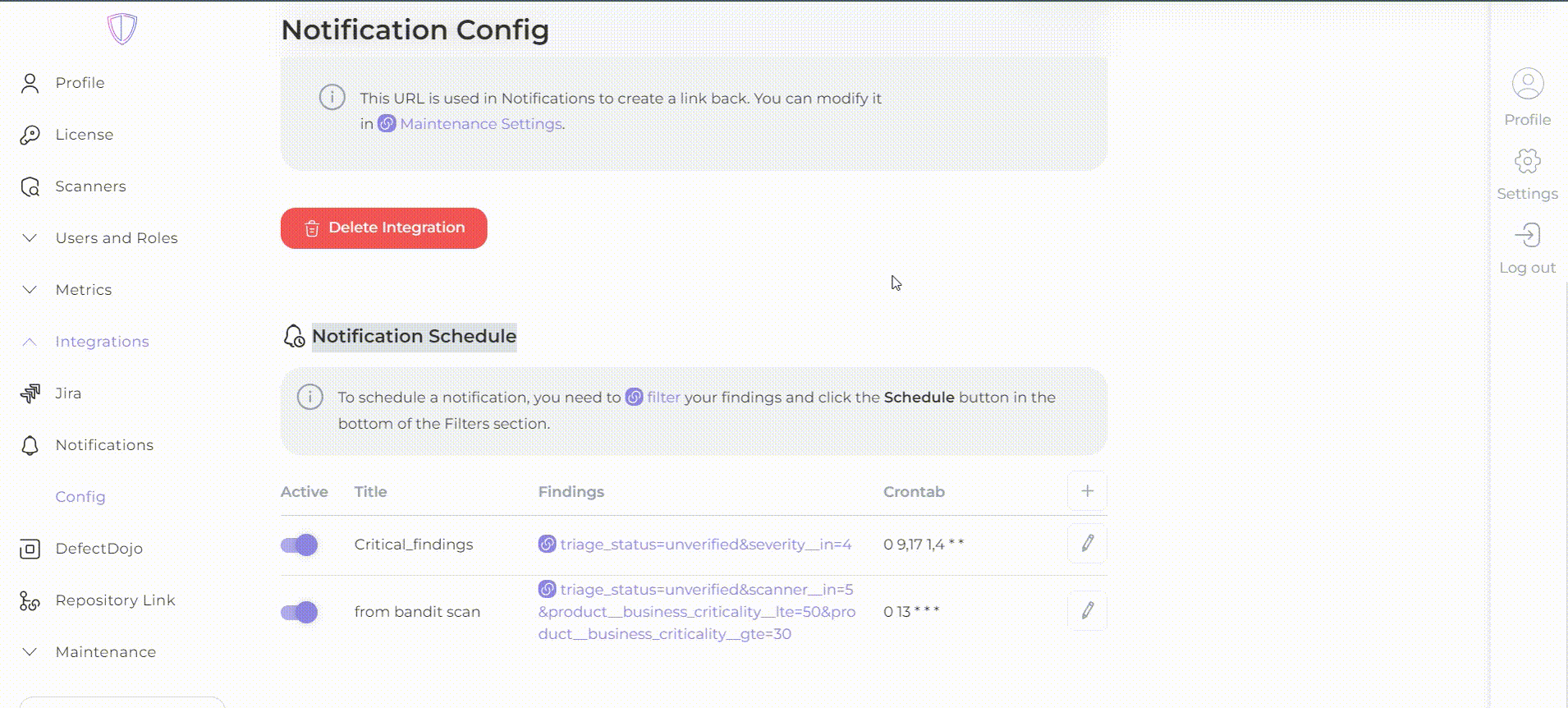Open the Notifications menu item

pos(104,445)
